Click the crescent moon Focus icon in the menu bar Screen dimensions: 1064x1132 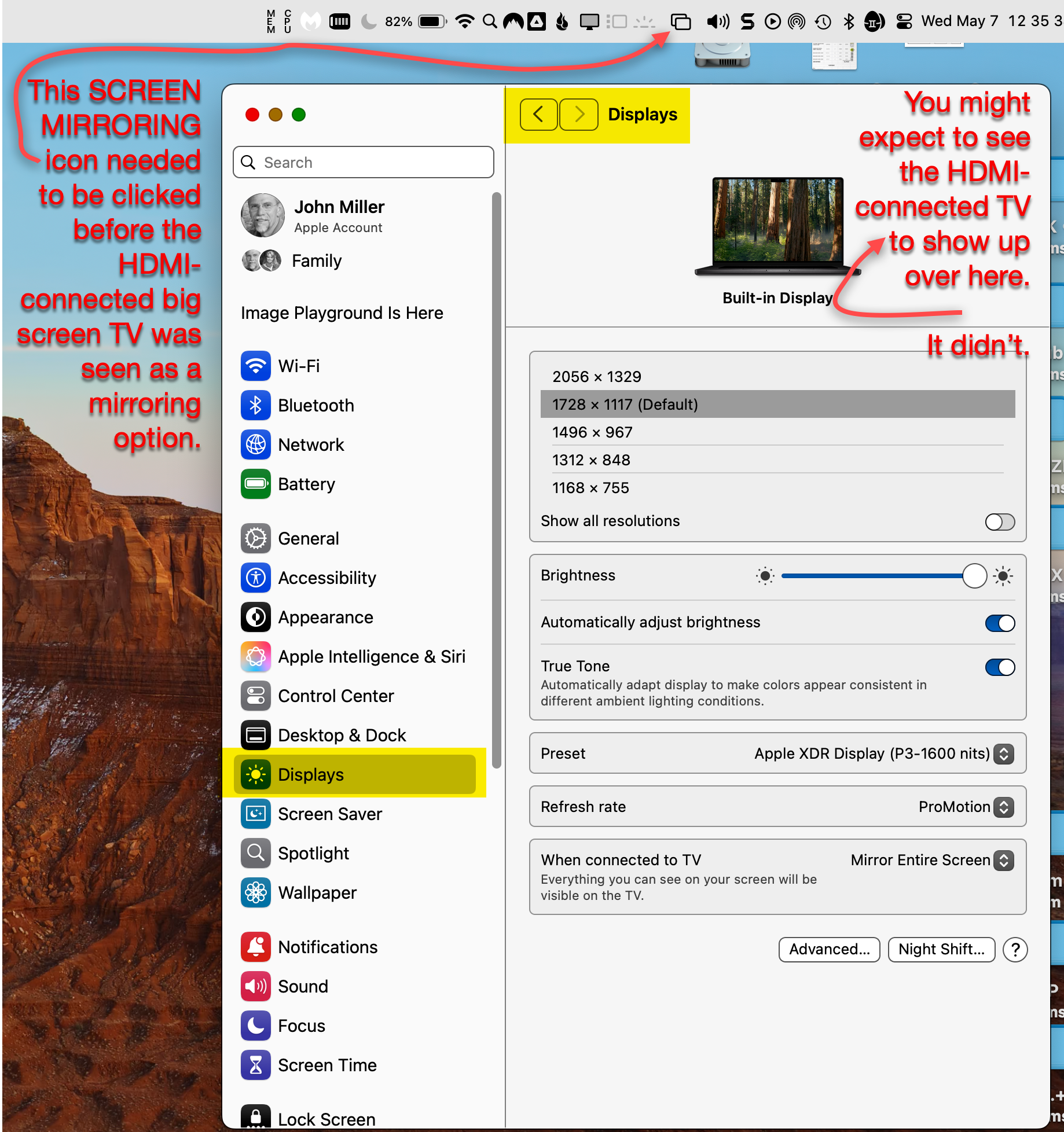point(368,21)
